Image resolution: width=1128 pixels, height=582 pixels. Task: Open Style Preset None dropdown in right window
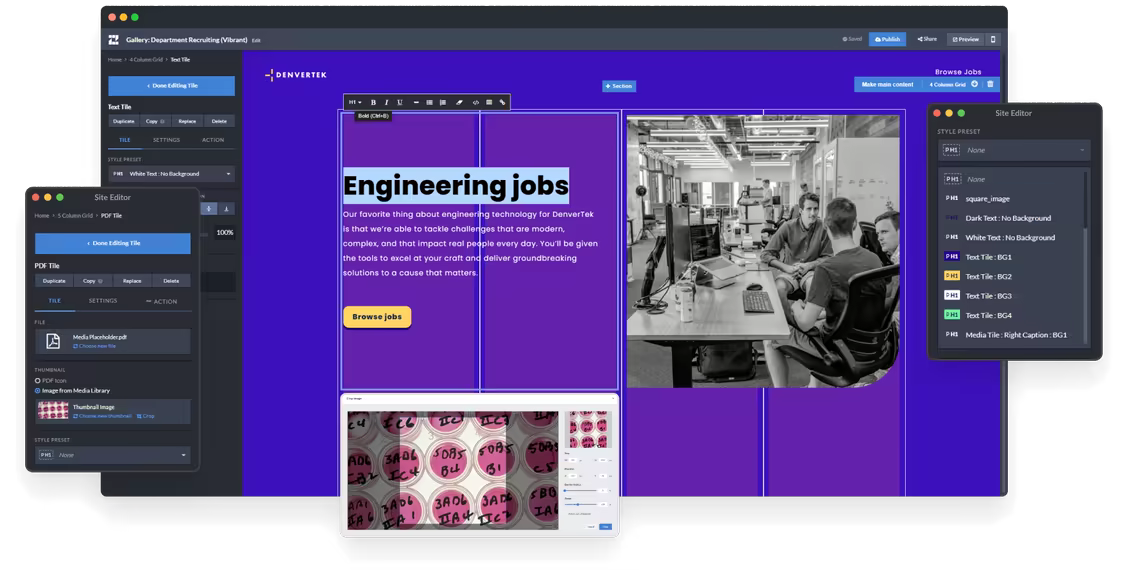(1014, 150)
